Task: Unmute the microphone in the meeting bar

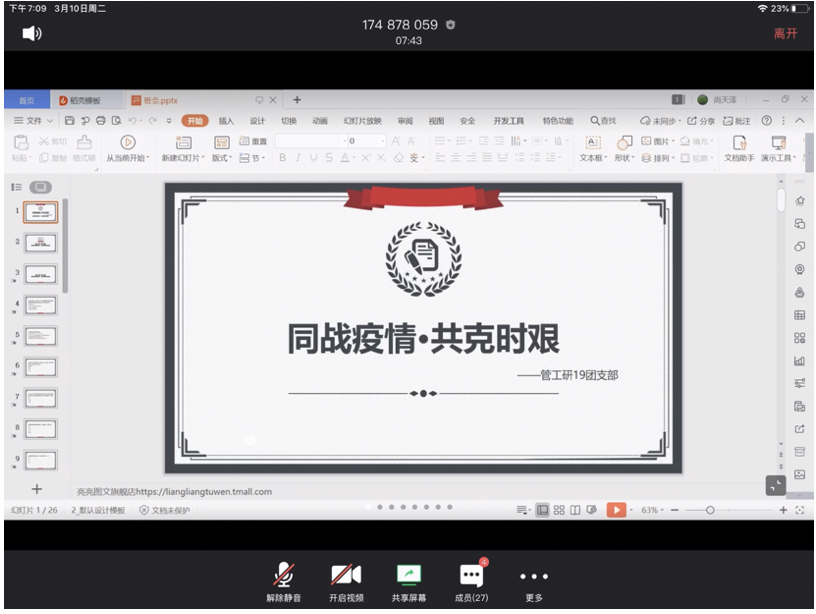Action: pos(284,576)
